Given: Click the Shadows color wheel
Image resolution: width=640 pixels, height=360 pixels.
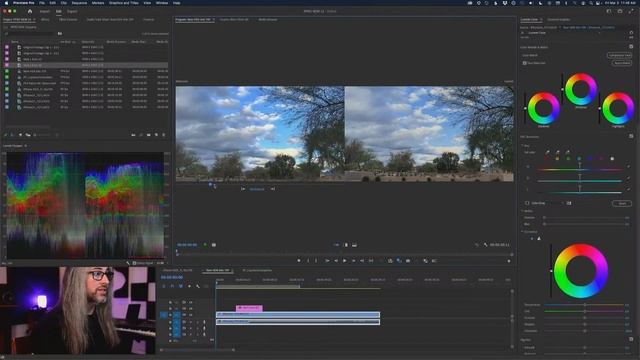Looking at the screenshot, I should click(543, 108).
